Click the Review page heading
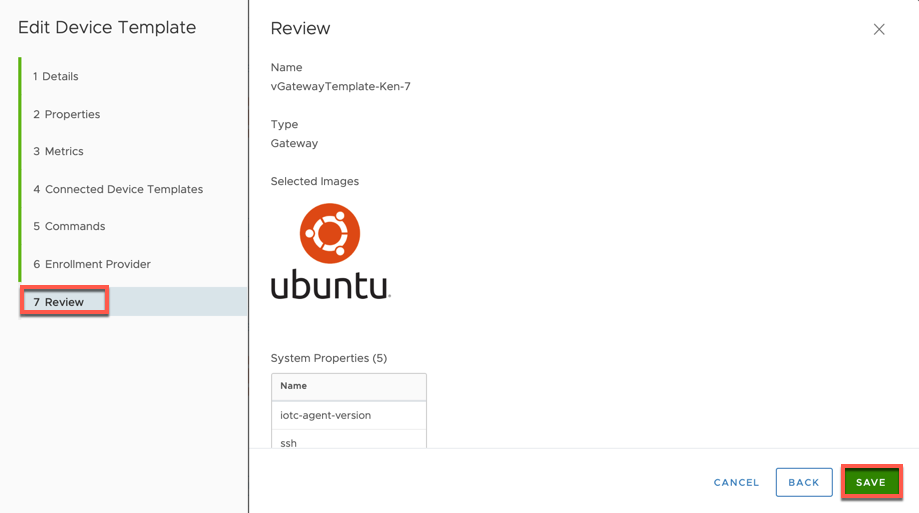919x513 pixels. point(300,29)
